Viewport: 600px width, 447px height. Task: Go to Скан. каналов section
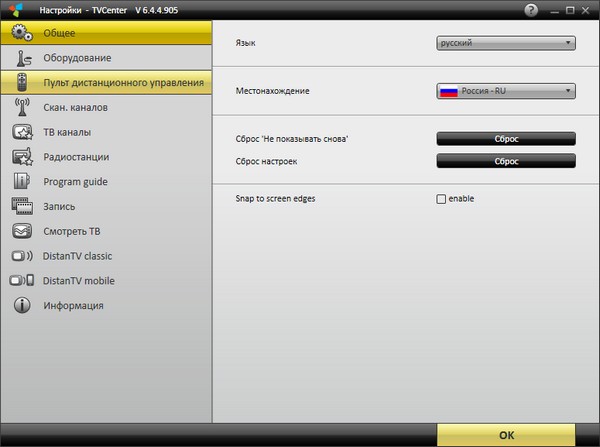tap(106, 108)
